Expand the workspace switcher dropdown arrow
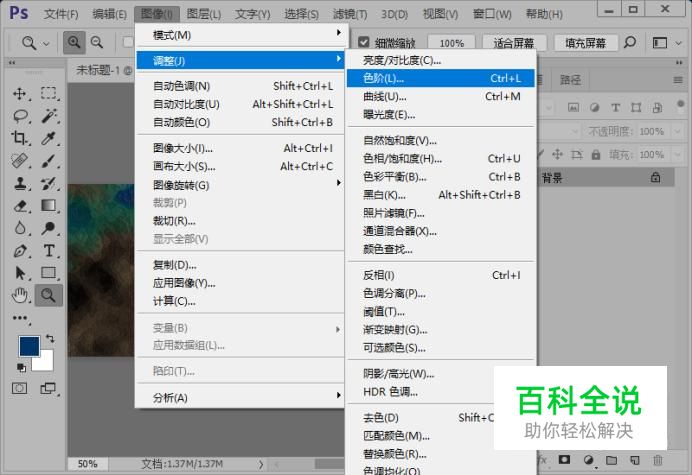 coord(678,43)
